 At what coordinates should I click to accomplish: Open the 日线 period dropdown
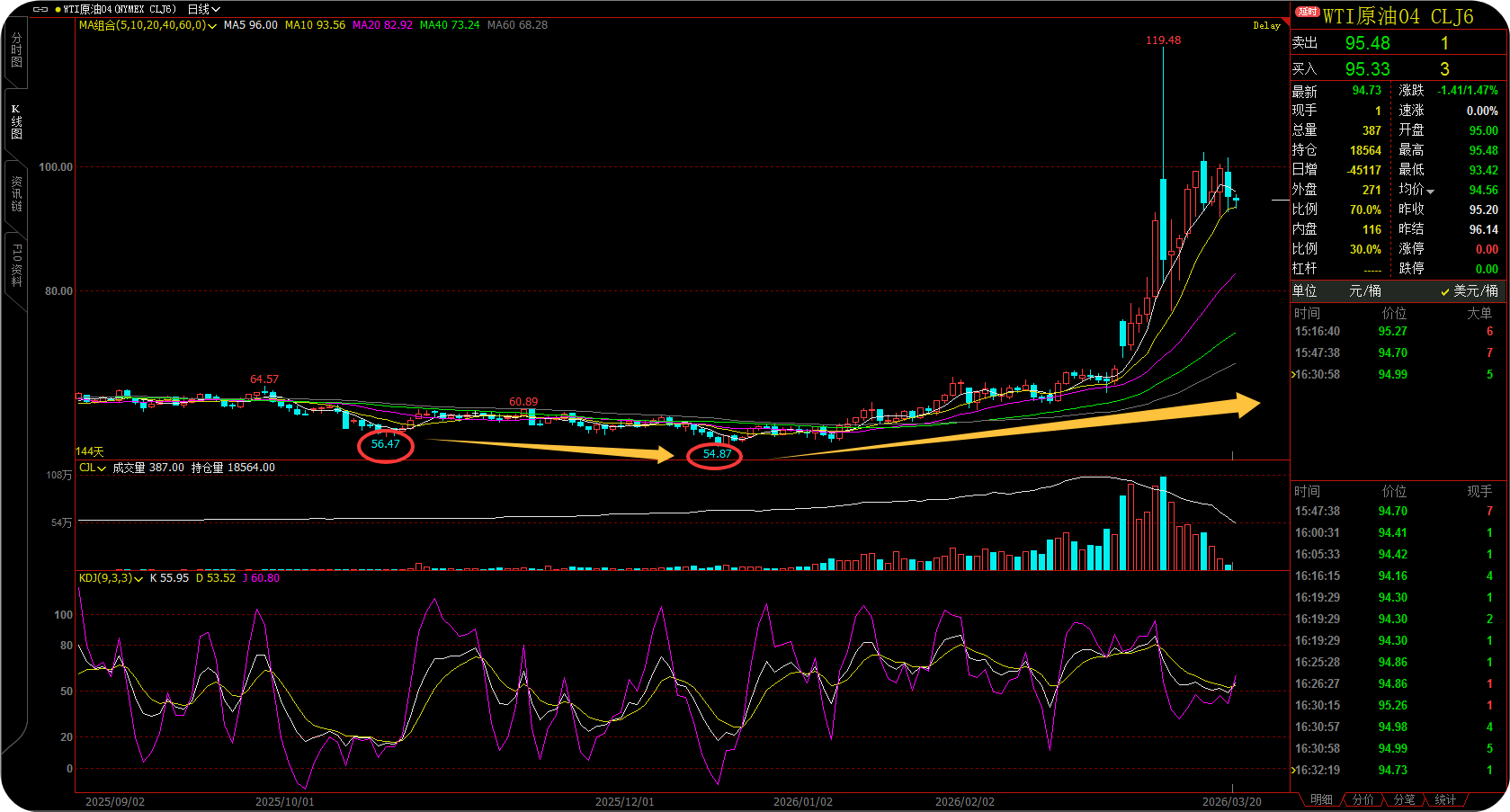[203, 9]
